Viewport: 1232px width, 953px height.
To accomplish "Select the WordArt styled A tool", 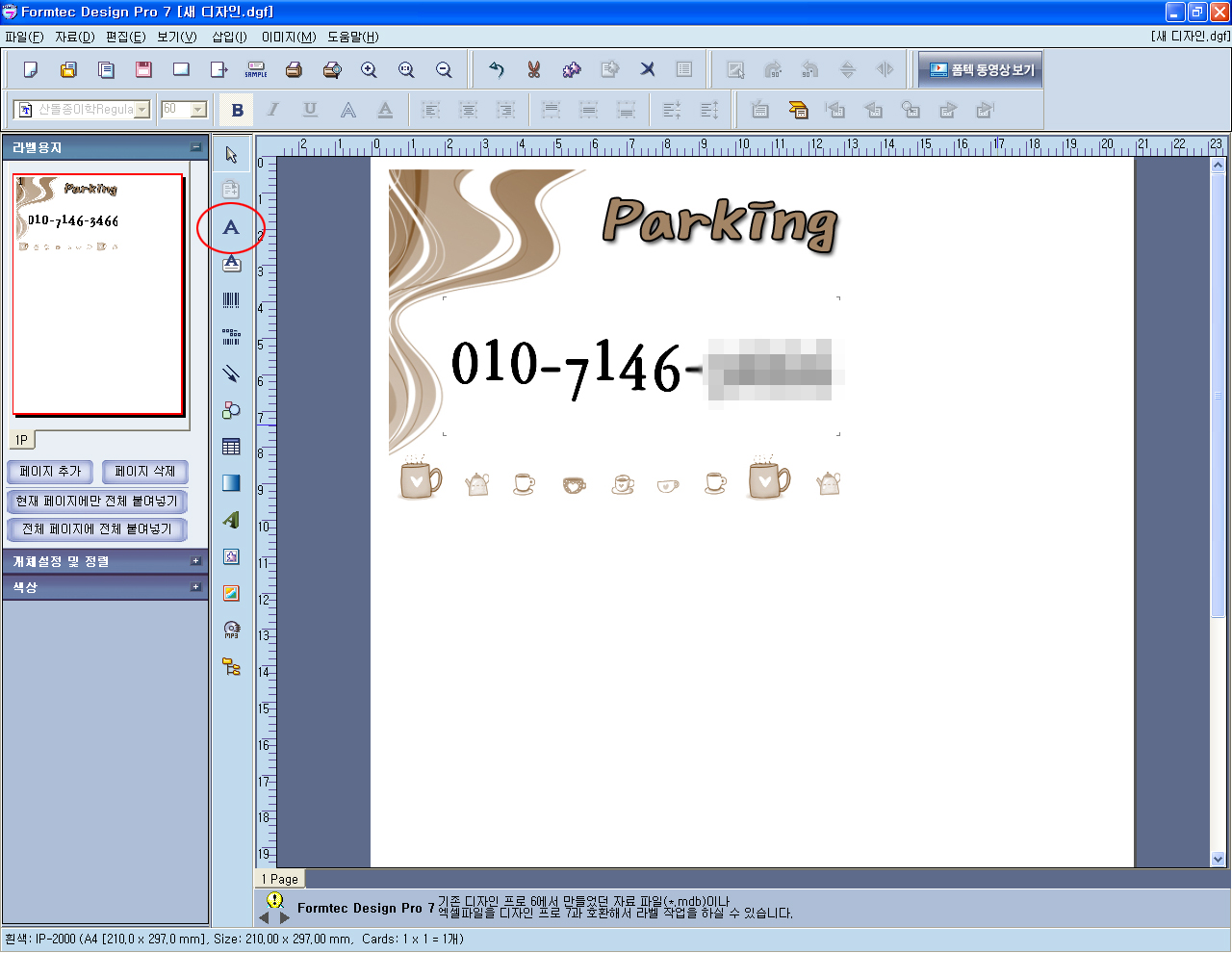I will 231,520.
